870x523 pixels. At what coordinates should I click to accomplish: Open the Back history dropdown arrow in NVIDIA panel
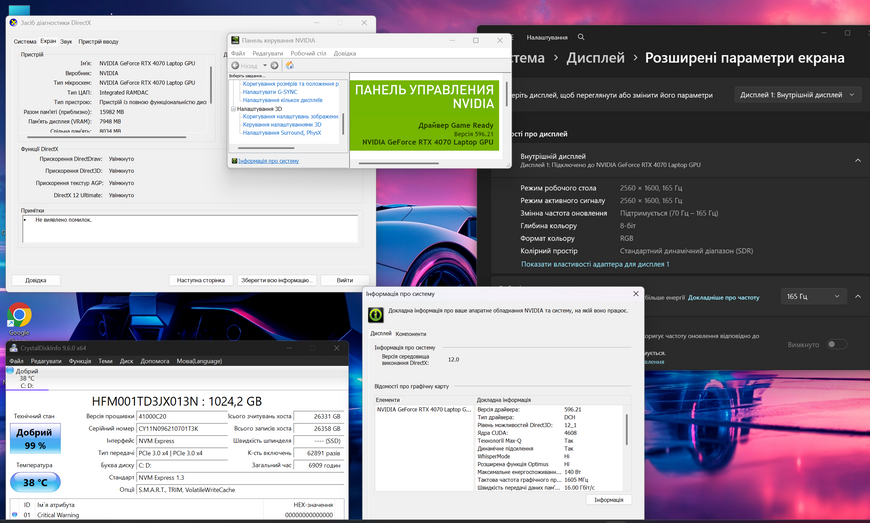pos(265,65)
